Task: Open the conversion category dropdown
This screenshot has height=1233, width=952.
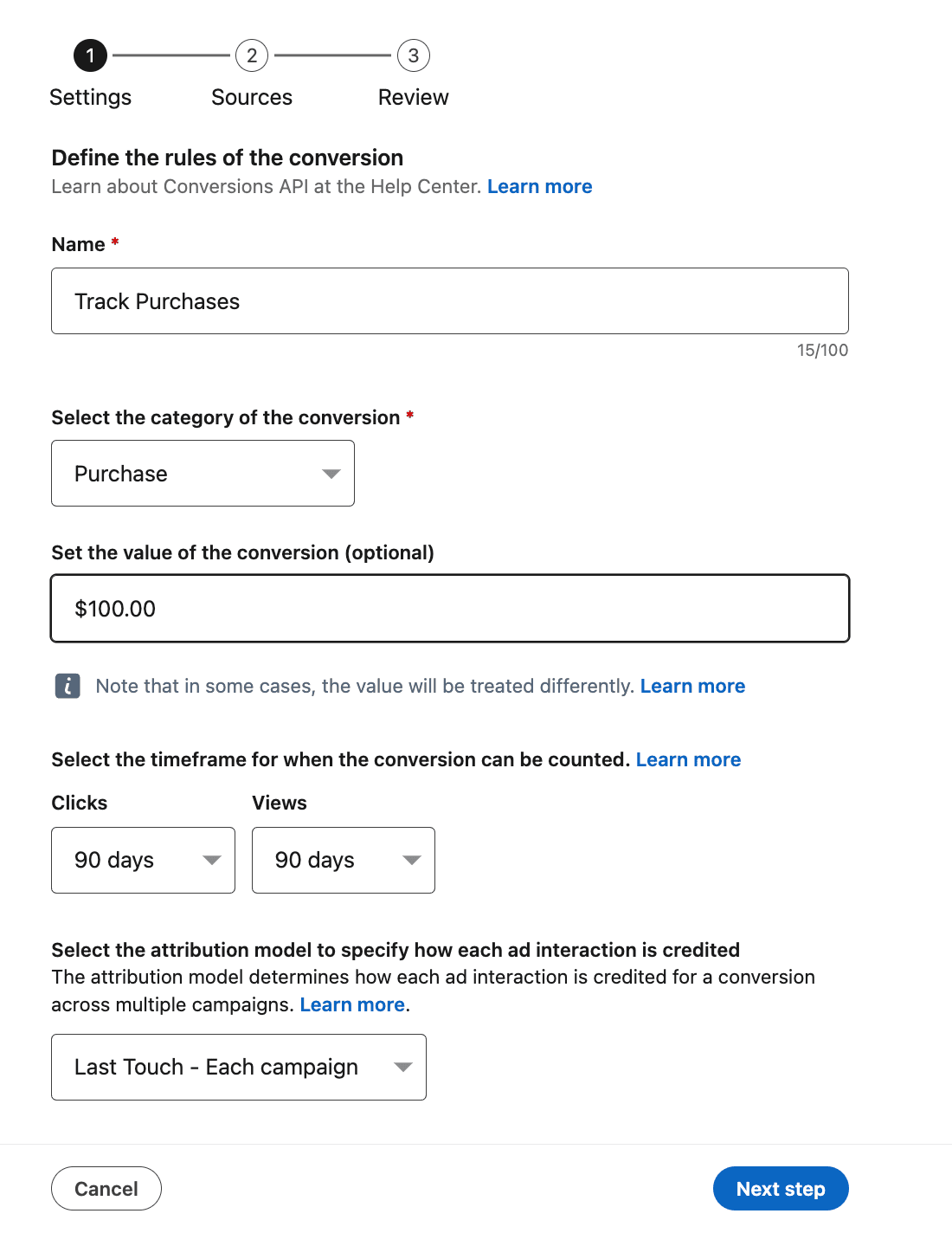Action: (x=203, y=474)
